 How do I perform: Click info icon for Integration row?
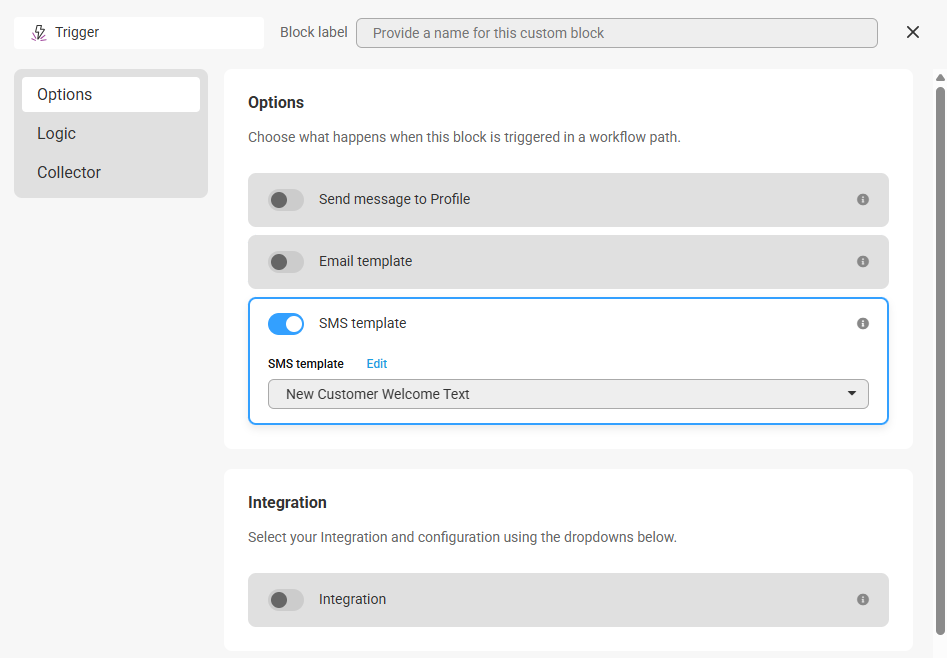click(862, 599)
